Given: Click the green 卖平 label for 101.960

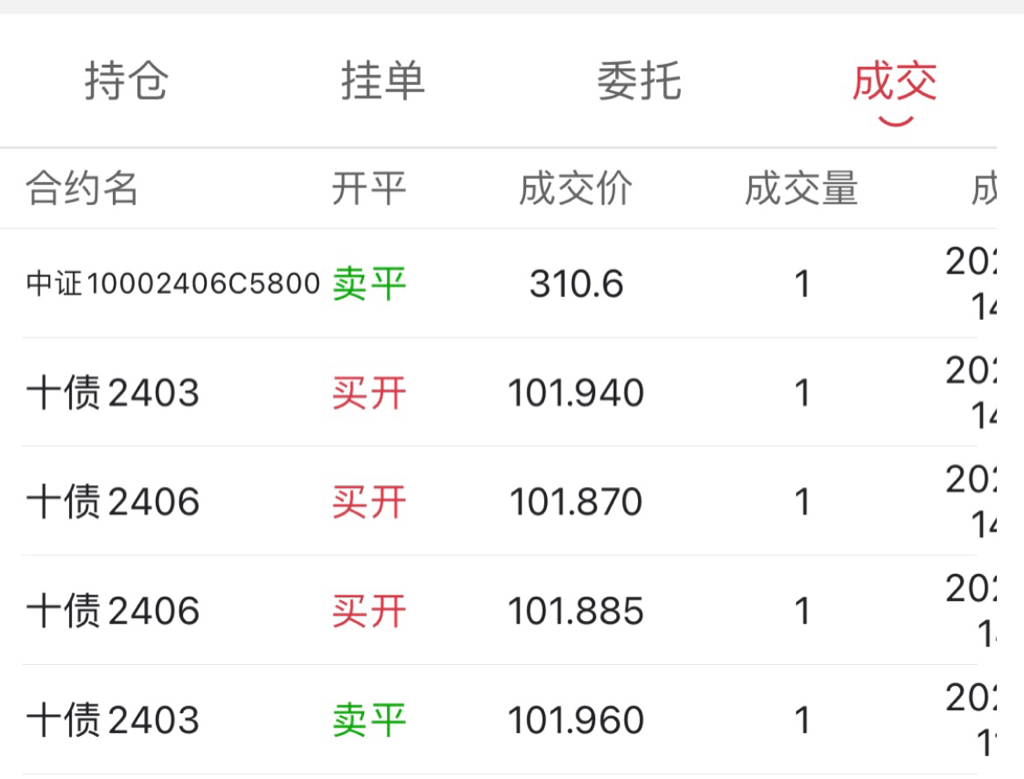Looking at the screenshot, I should click(x=369, y=720).
